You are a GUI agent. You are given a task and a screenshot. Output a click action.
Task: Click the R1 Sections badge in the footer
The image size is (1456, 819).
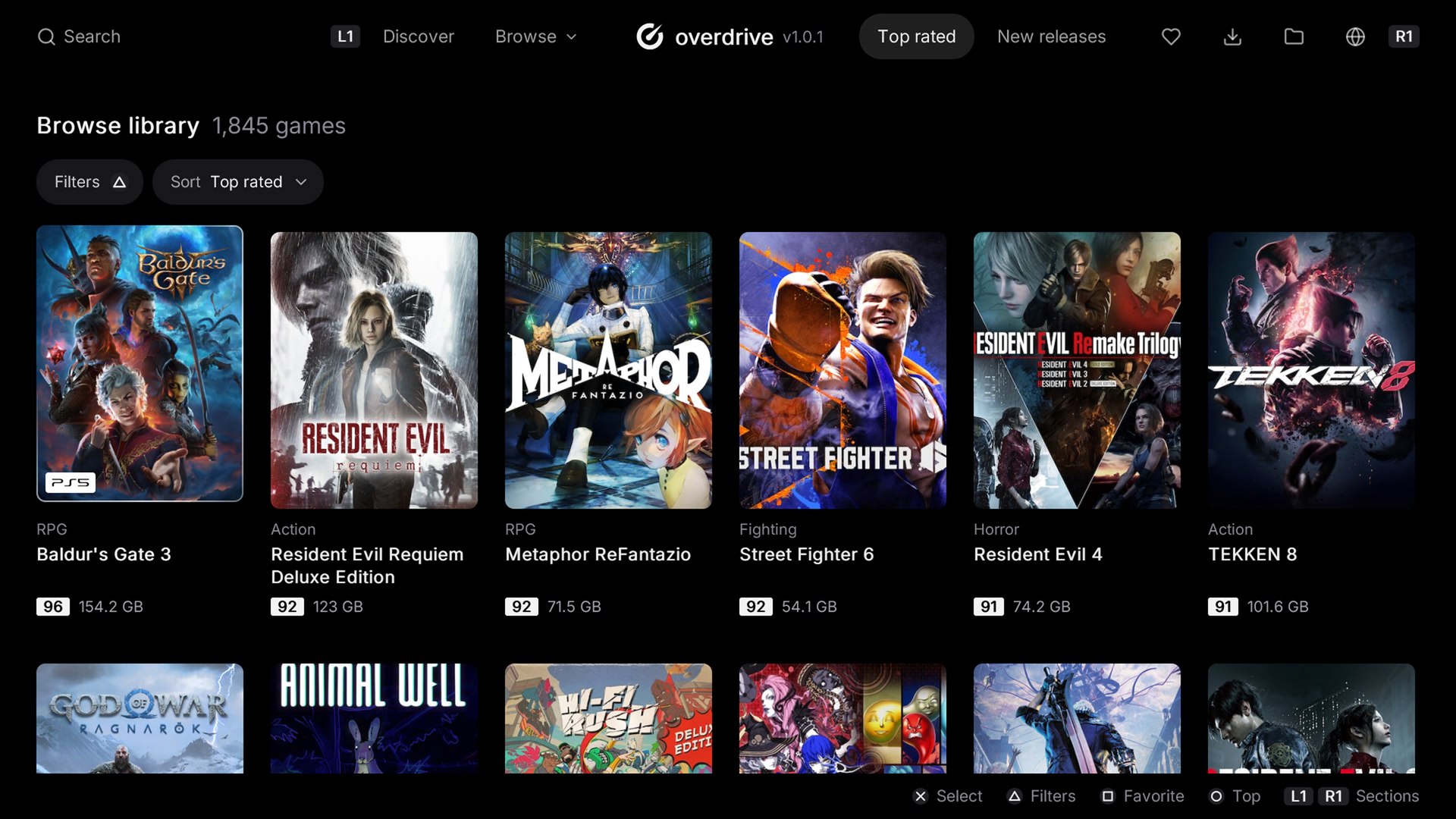tap(1333, 796)
